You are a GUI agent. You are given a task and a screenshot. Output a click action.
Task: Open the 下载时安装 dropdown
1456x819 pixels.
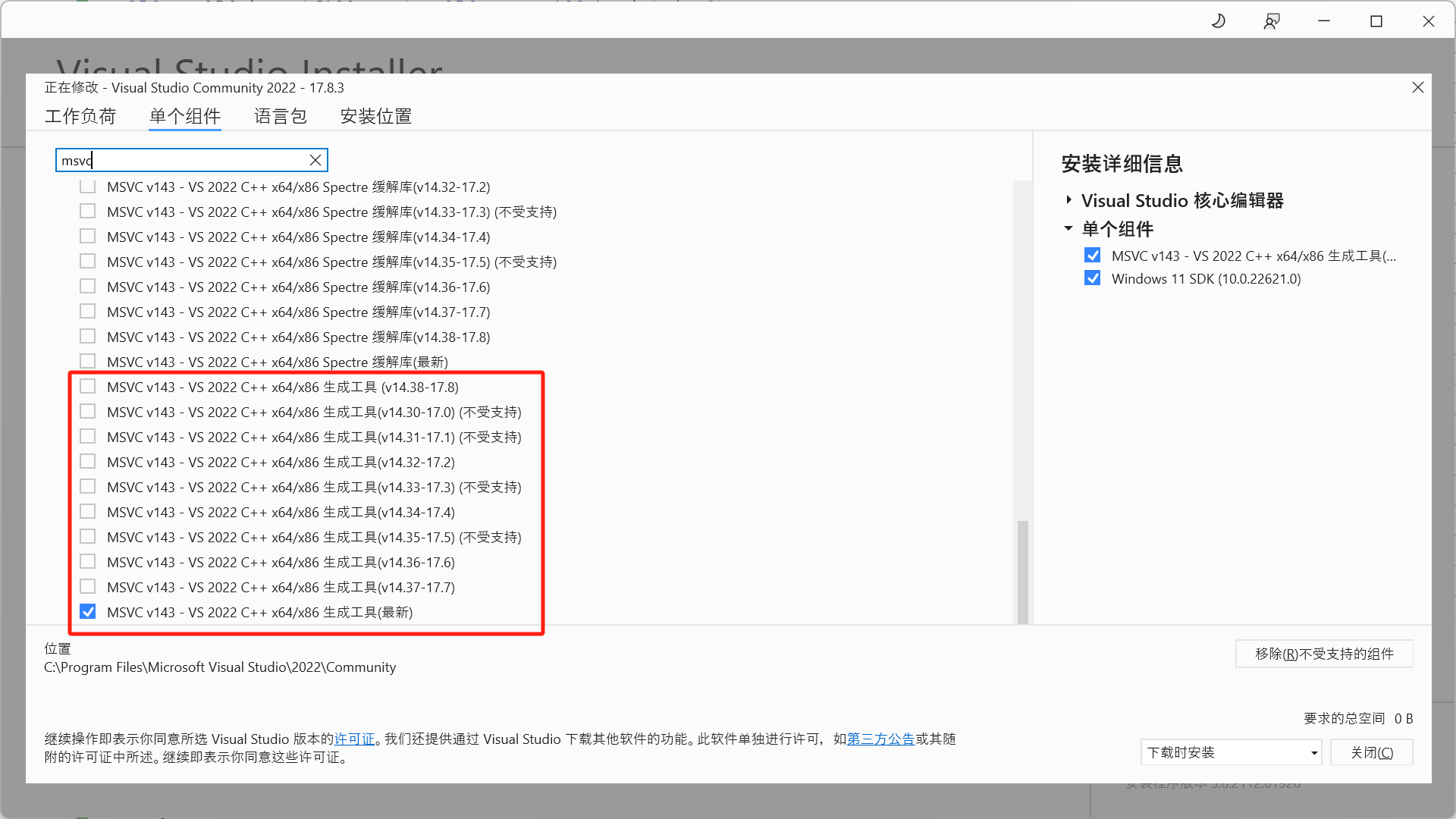point(1231,752)
